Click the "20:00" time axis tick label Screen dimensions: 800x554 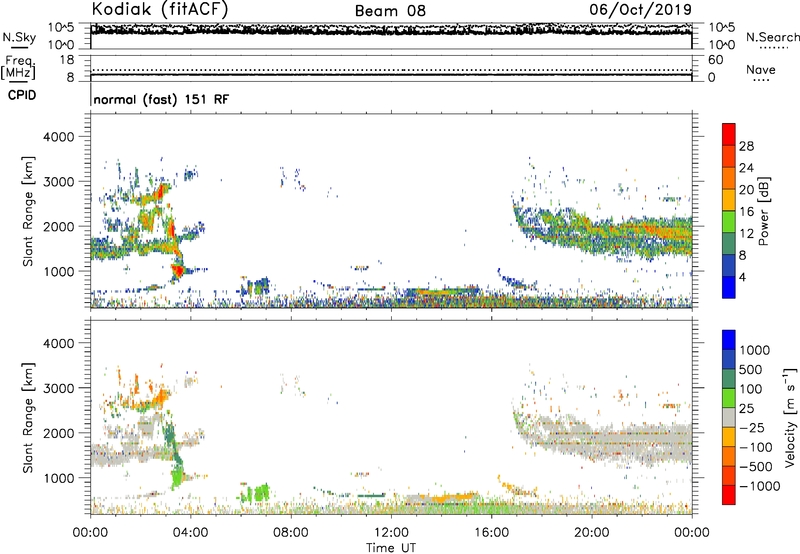[591, 533]
